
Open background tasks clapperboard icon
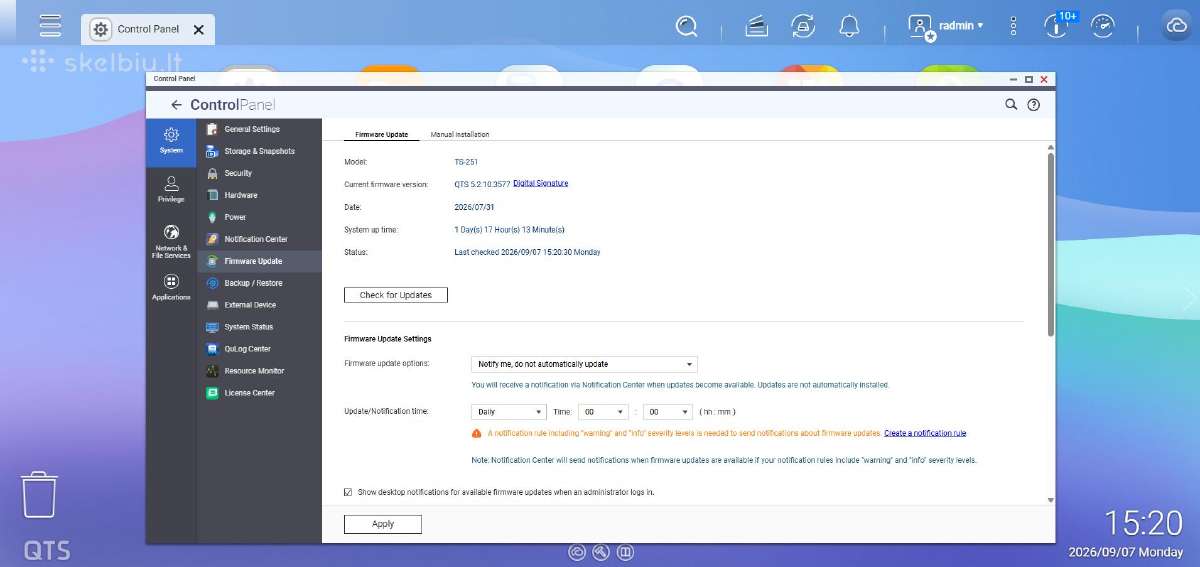point(757,26)
